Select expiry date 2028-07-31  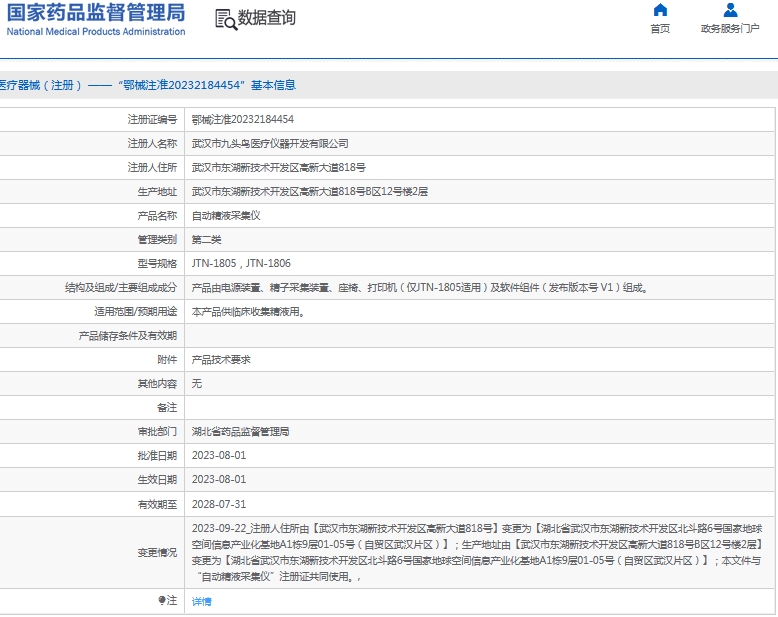[219, 504]
